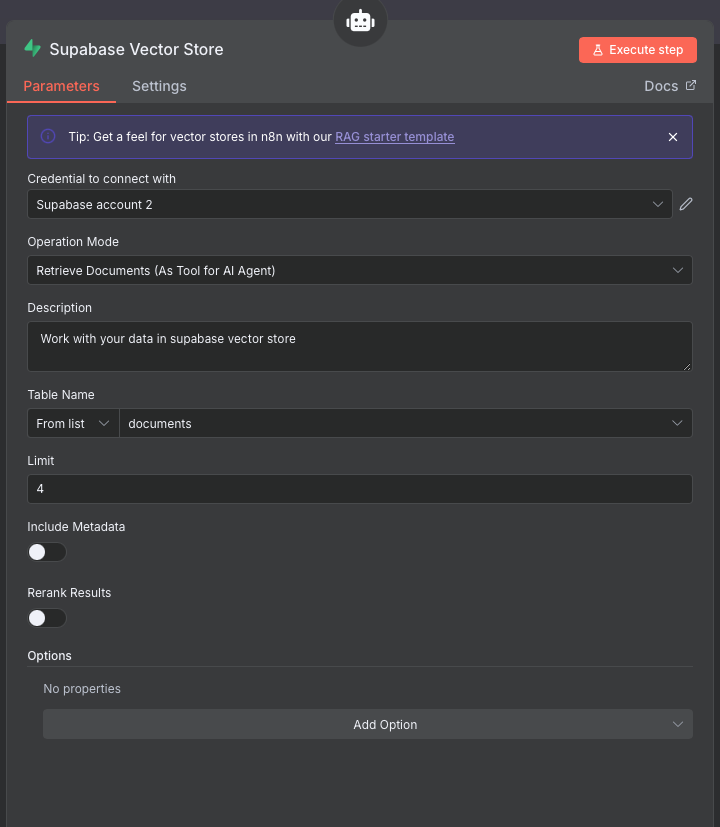The image size is (720, 827).
Task: Click the Limit input field
Action: point(359,489)
